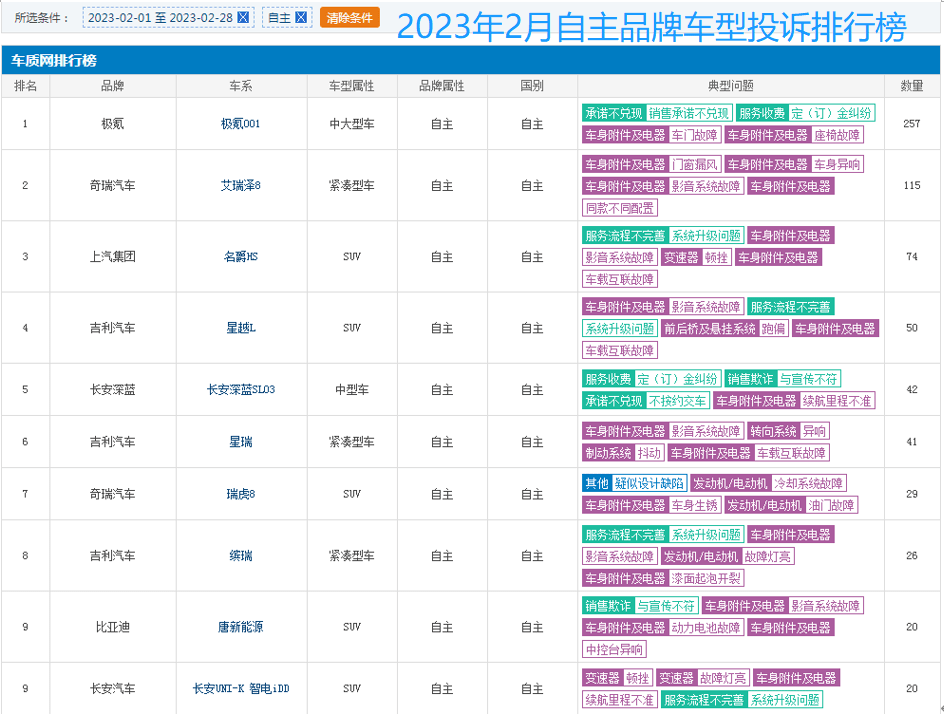Open the 星越L car series link
Image resolution: width=944 pixels, height=727 pixels.
tap(240, 328)
